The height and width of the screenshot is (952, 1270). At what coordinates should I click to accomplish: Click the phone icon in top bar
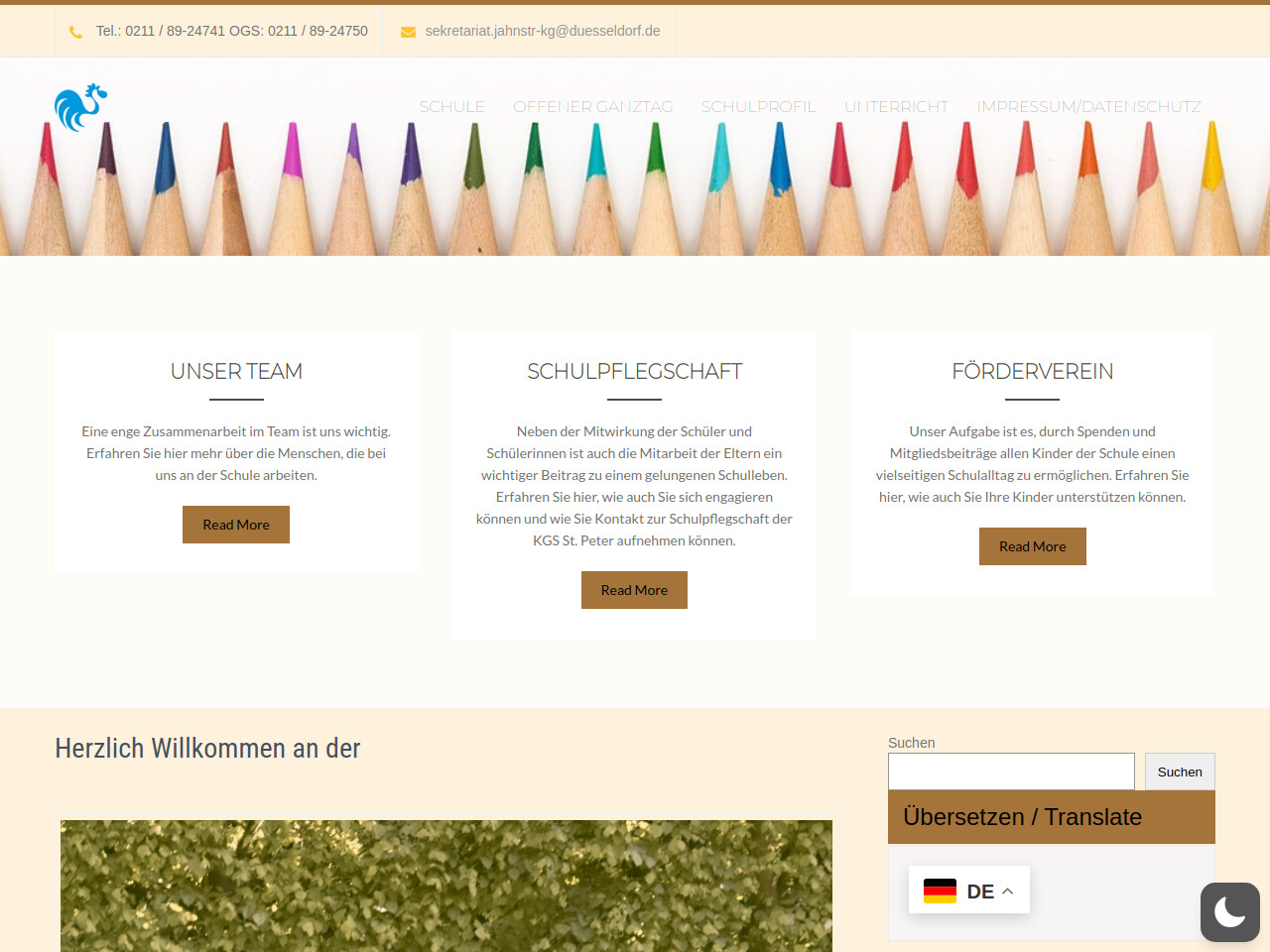point(76,32)
